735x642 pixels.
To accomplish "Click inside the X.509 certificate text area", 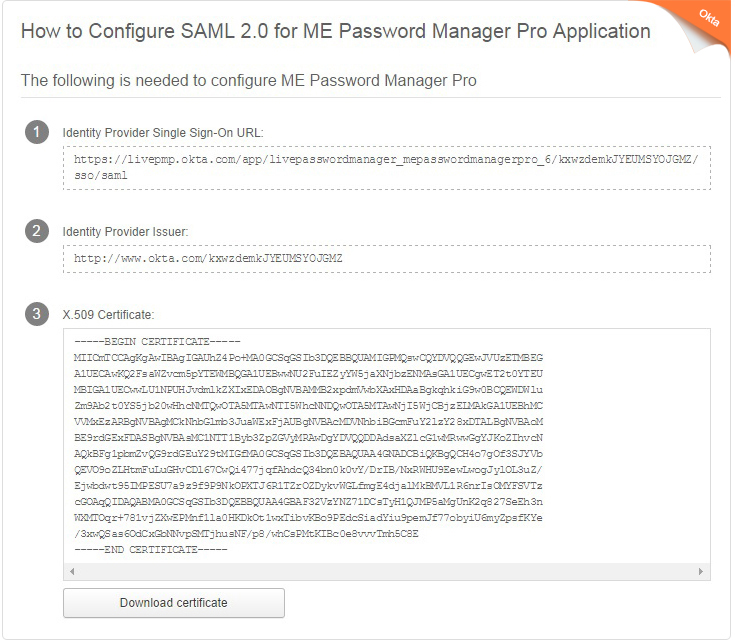I will (x=387, y=446).
